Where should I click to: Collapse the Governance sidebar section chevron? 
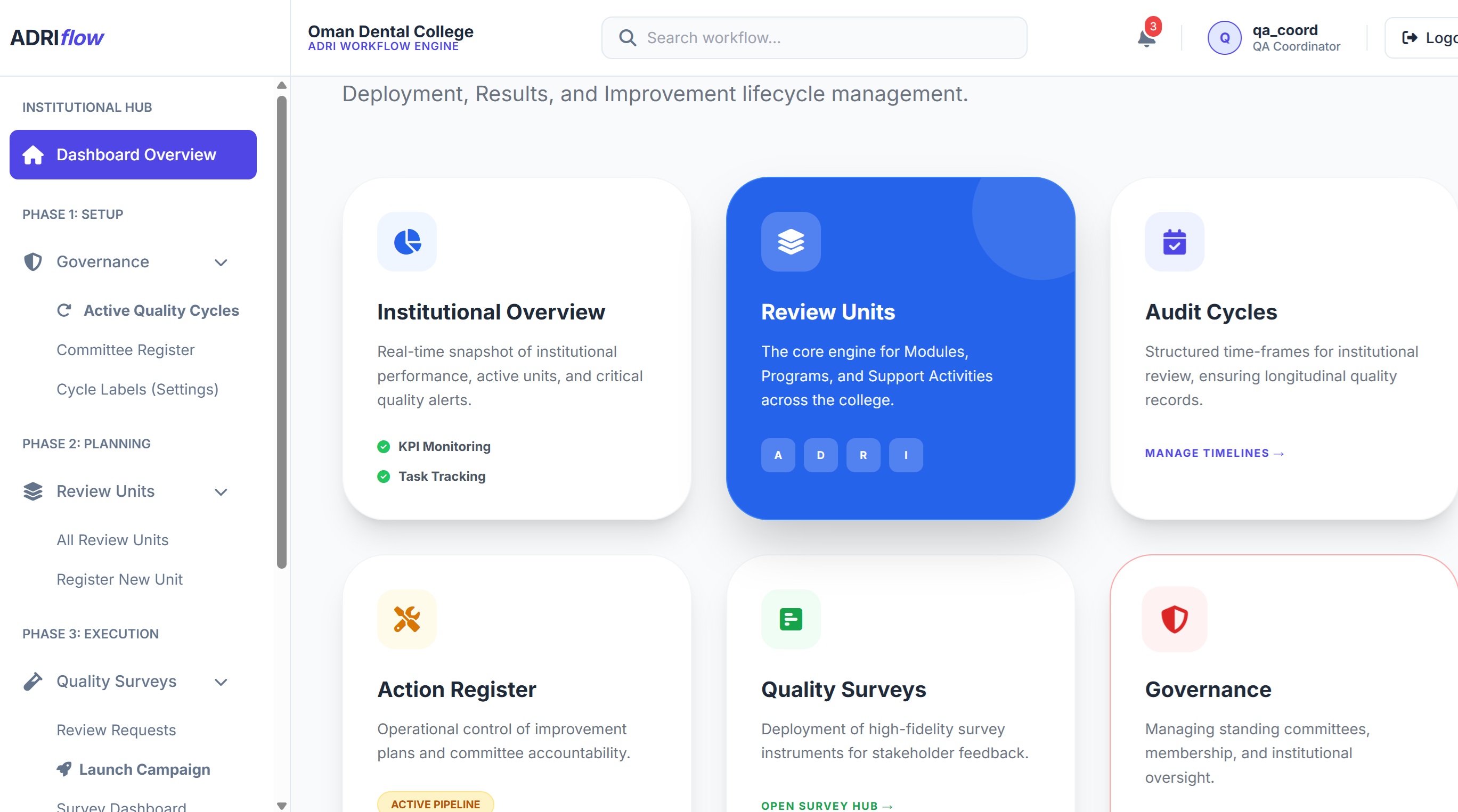221,262
